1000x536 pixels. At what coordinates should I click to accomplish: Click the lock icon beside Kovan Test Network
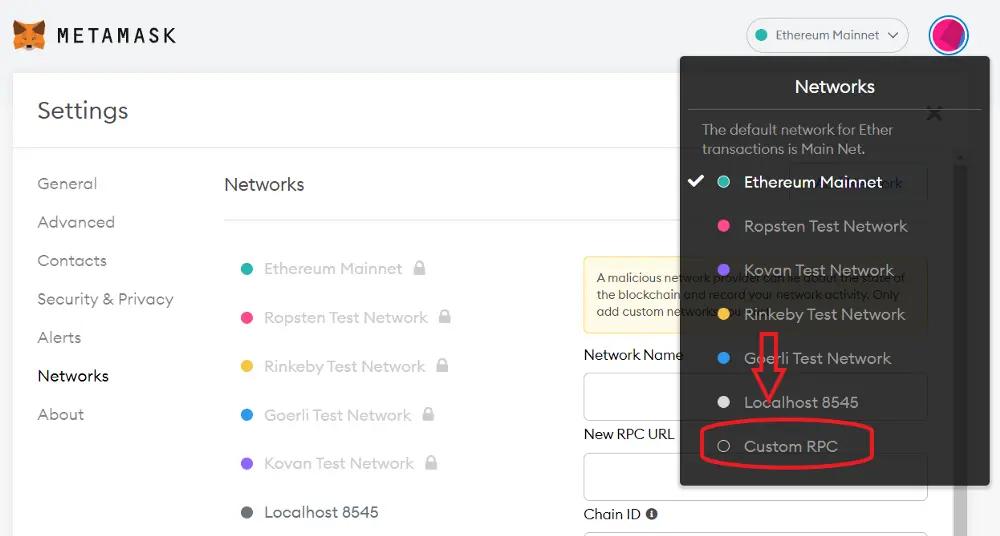tap(431, 463)
